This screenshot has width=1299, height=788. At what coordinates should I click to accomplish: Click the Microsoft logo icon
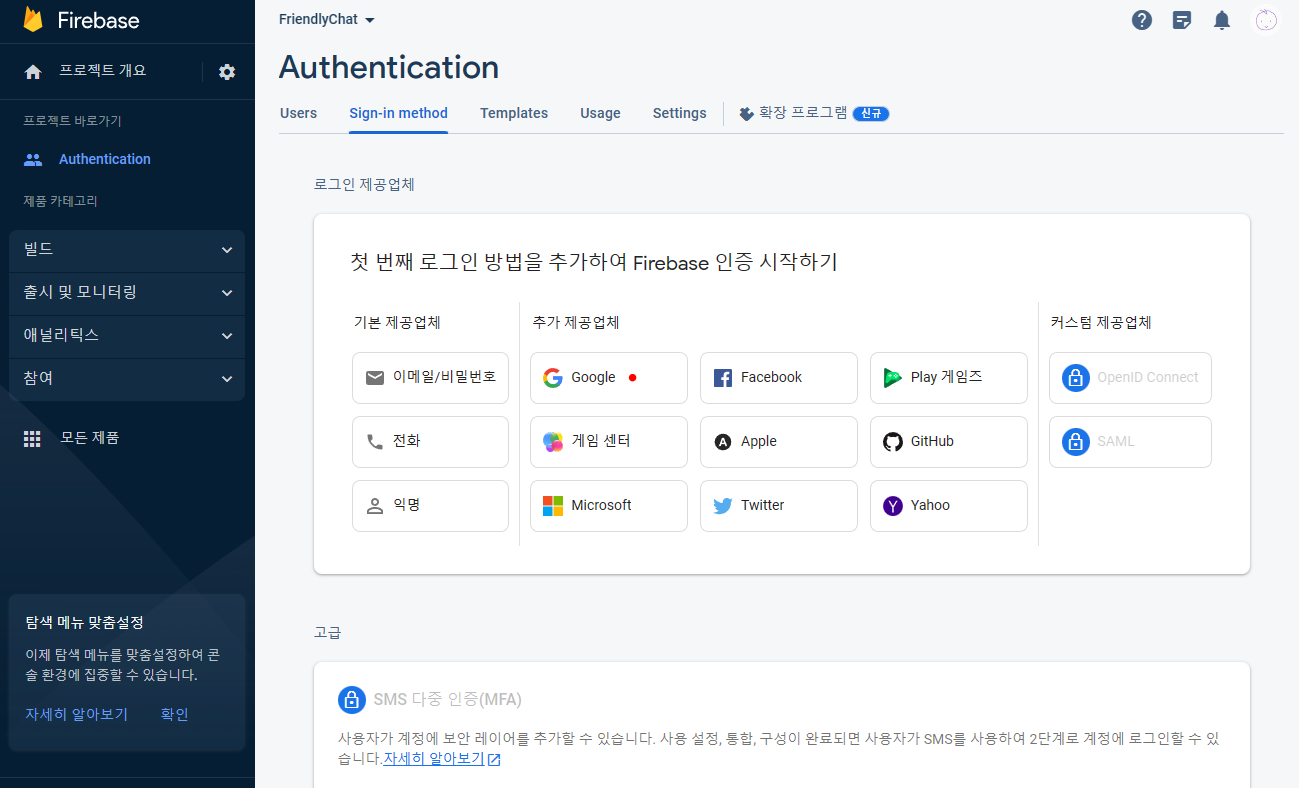click(x=553, y=506)
